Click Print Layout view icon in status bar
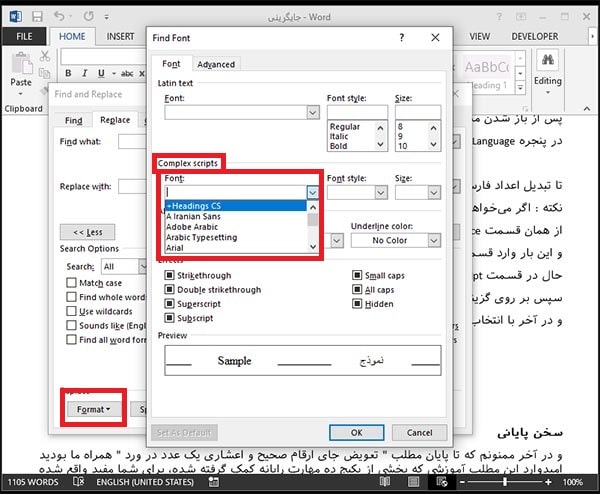 [x=413, y=482]
